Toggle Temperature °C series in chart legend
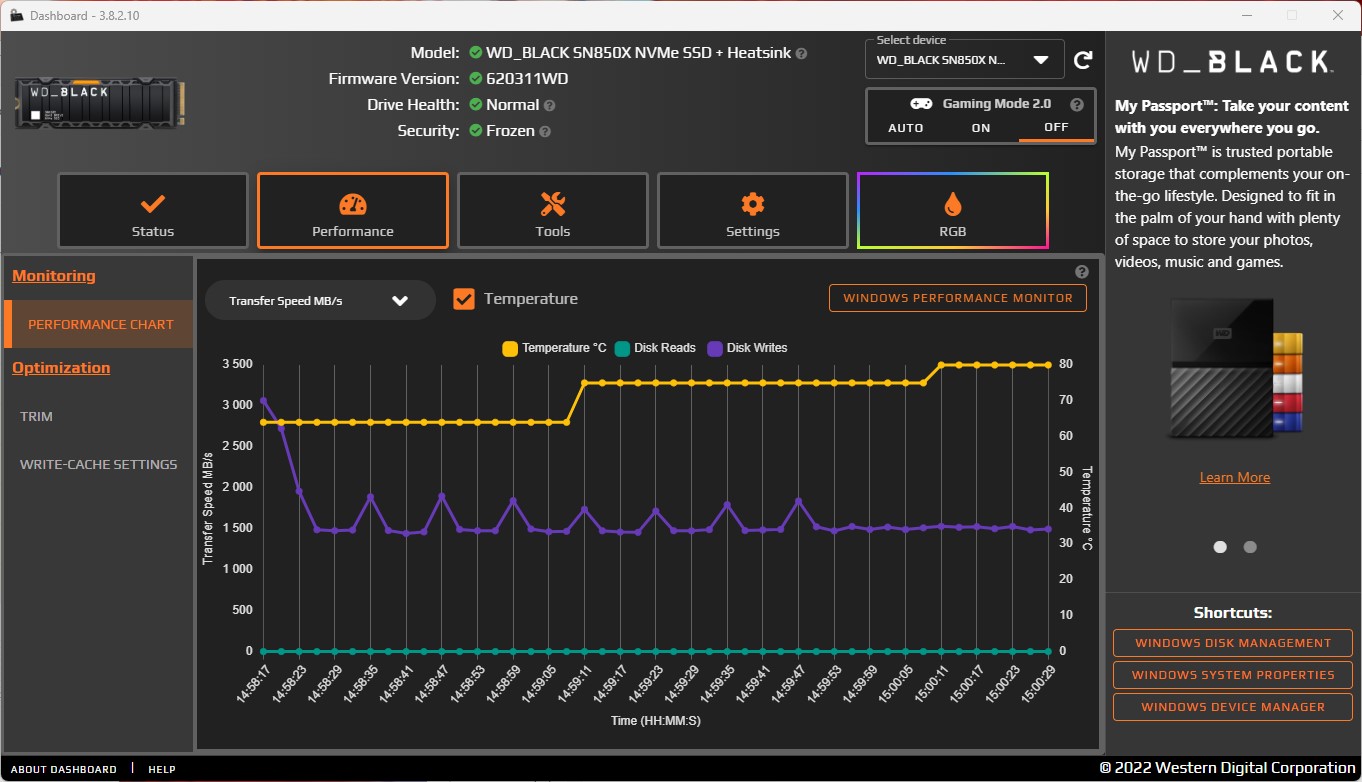 click(x=555, y=348)
